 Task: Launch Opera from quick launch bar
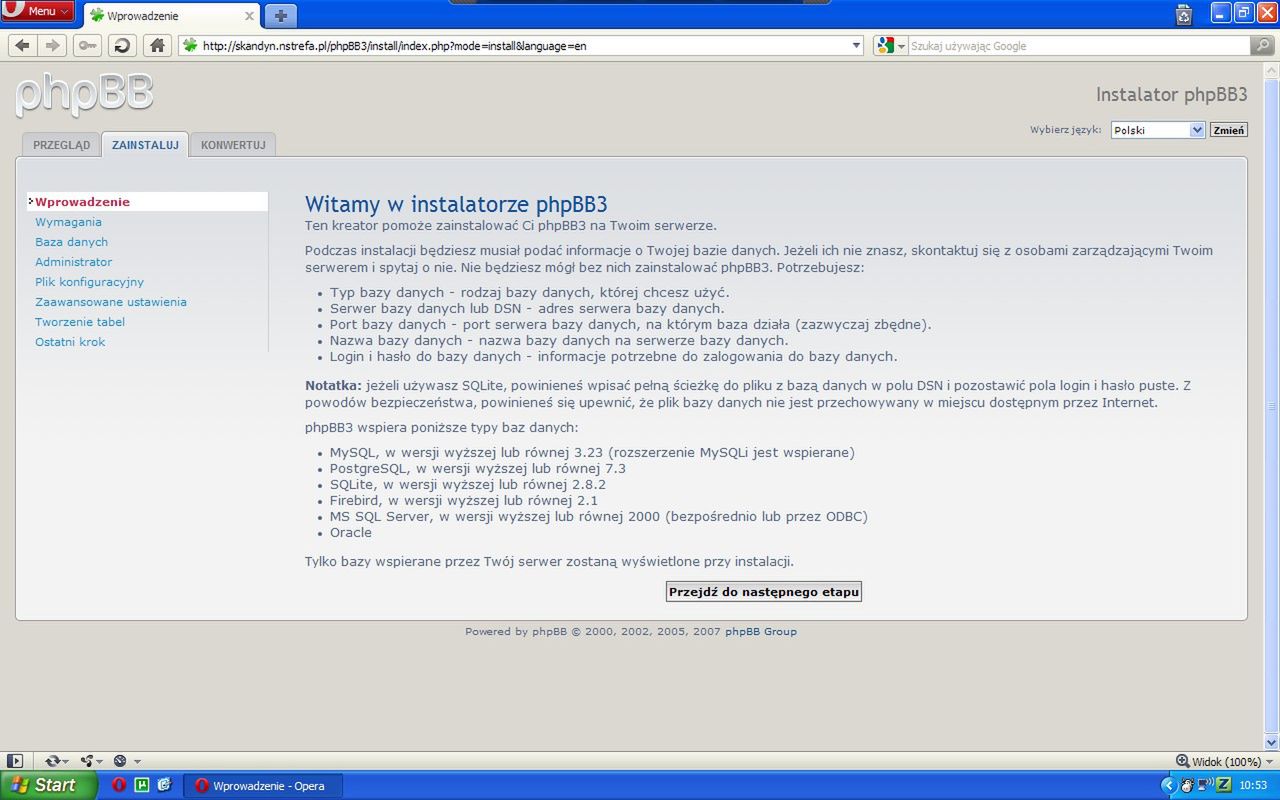tap(119, 785)
